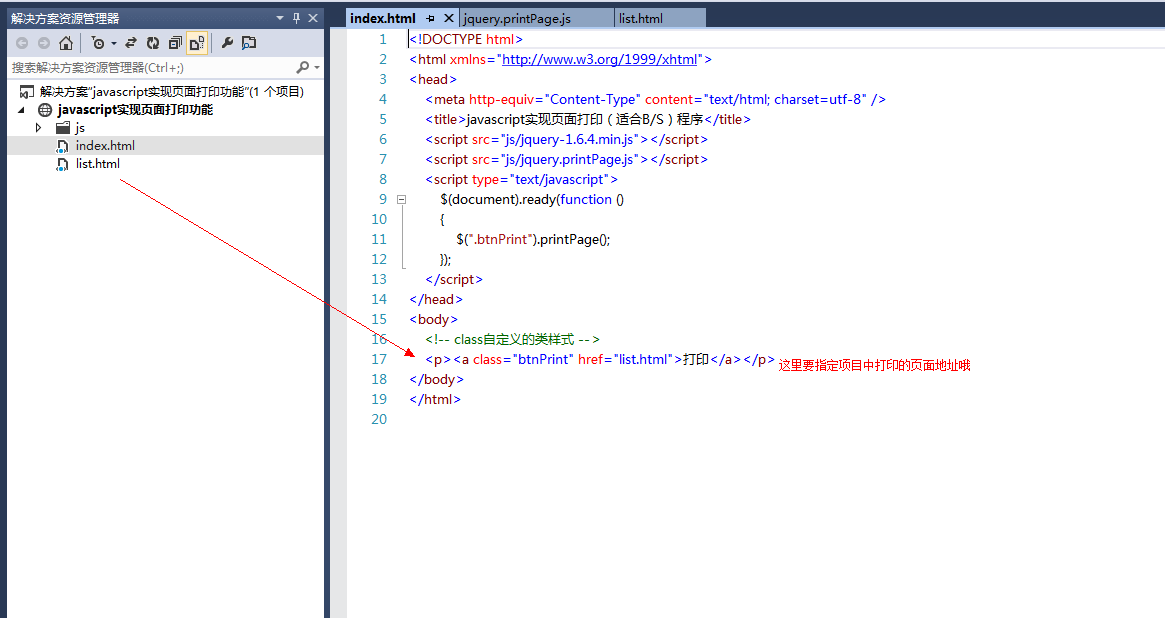Screen dimensions: 1165x618
Task: Click line number 1 in the gutter
Action: (383, 39)
